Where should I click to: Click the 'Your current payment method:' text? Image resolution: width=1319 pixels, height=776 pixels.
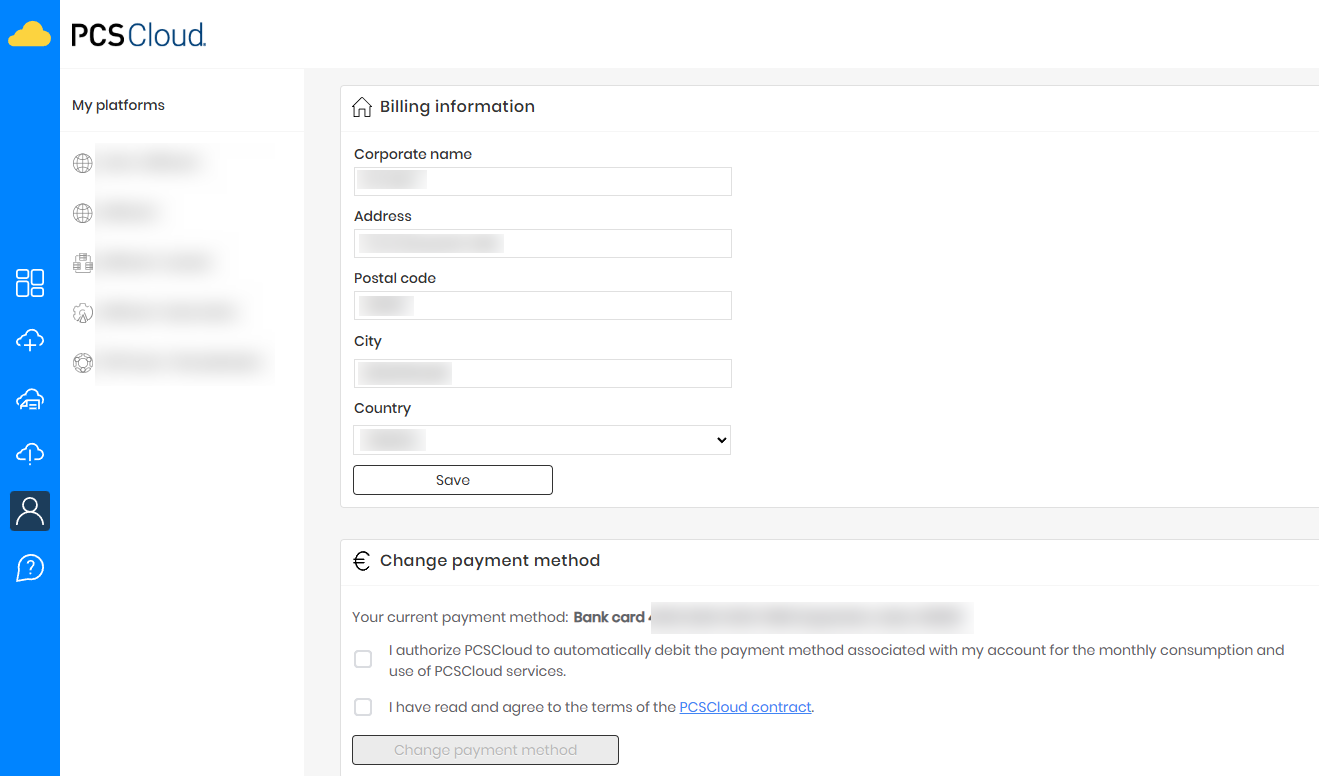pyautogui.click(x=460, y=617)
